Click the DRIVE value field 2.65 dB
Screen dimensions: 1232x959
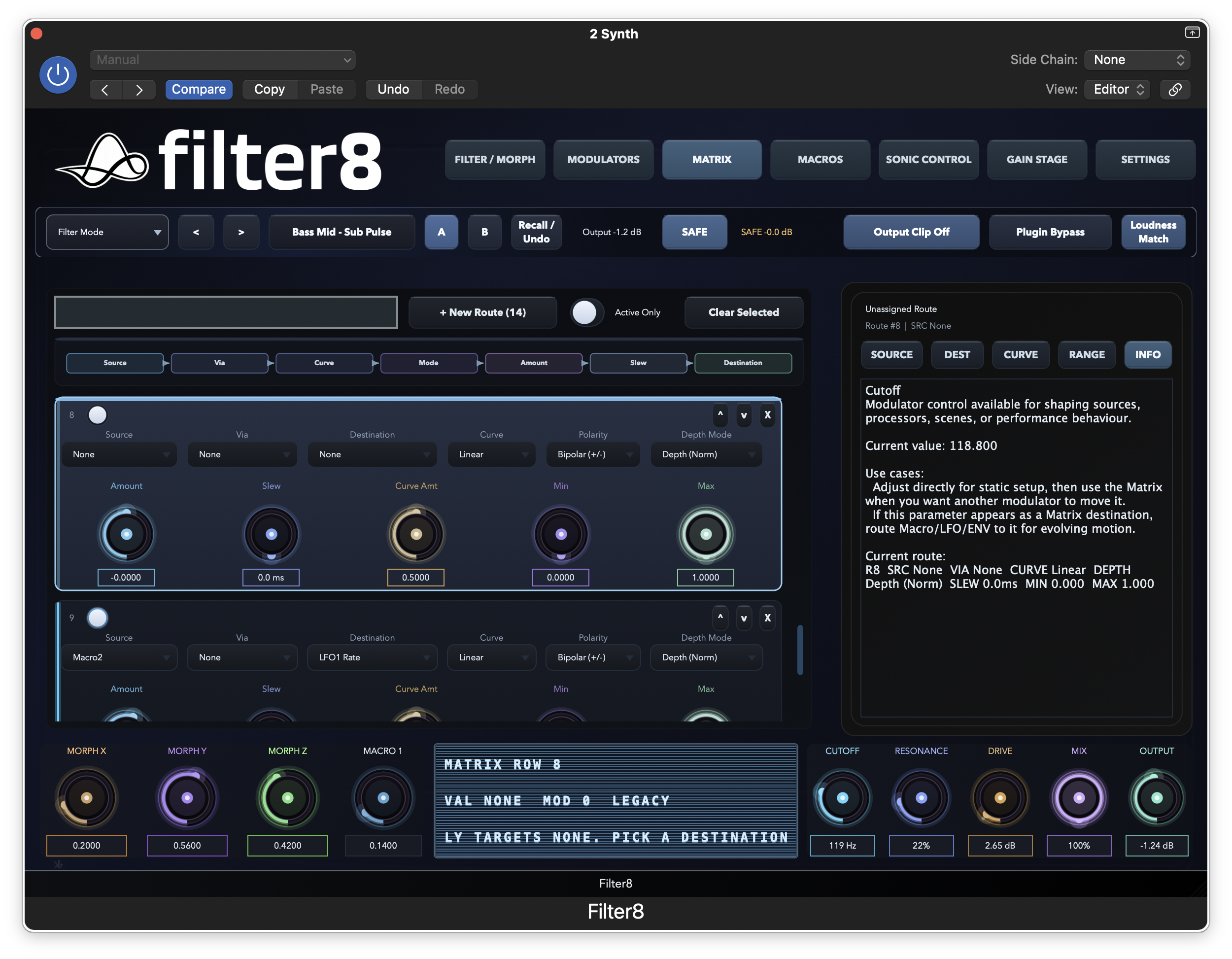tap(999, 846)
